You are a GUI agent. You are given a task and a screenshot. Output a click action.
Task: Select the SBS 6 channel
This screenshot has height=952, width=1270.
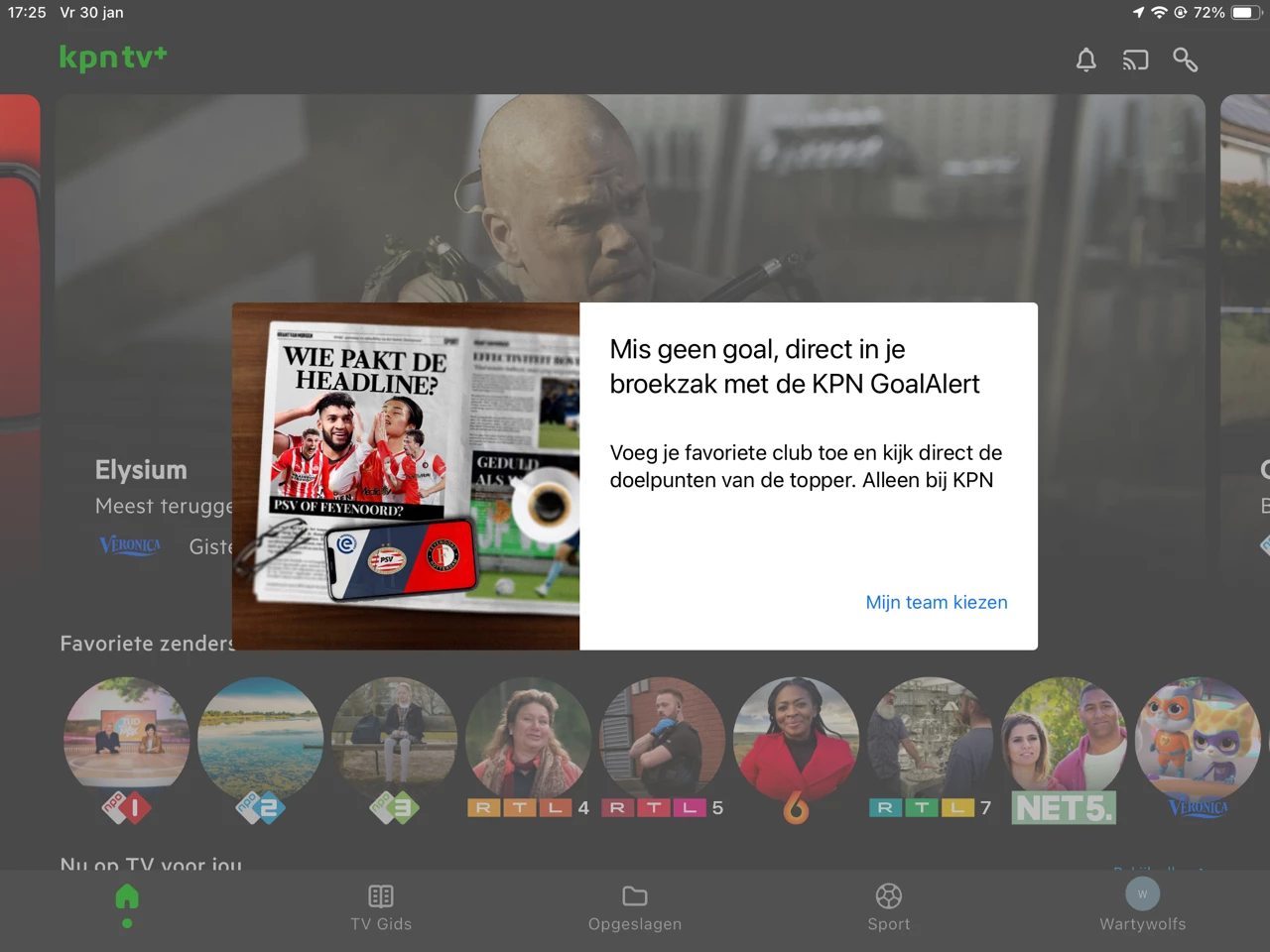tap(796, 751)
